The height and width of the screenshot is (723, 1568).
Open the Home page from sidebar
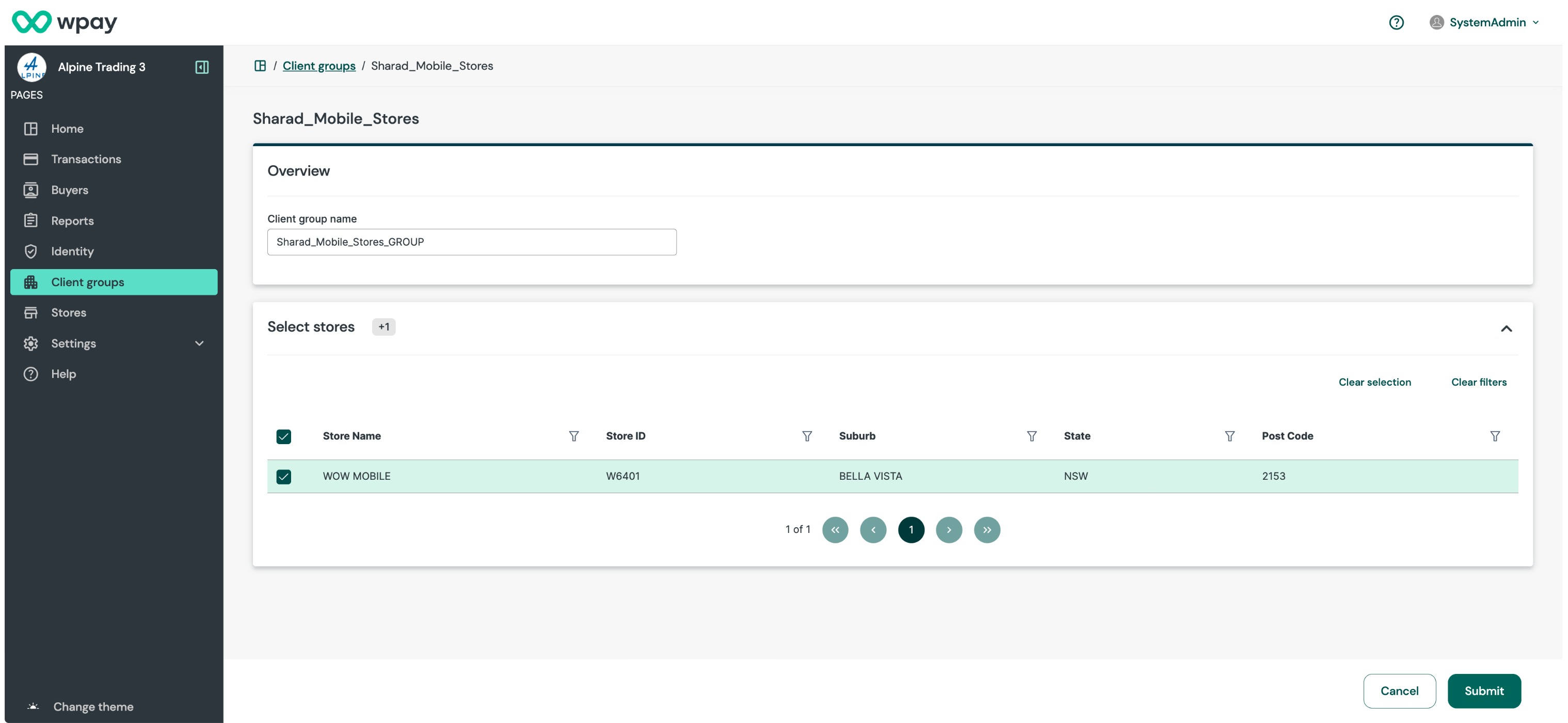coord(67,129)
